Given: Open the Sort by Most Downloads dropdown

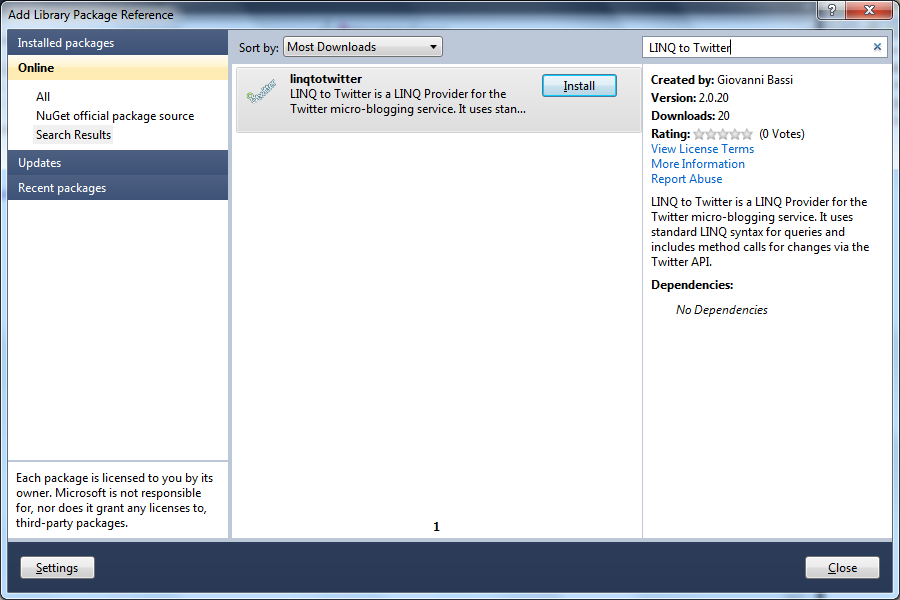Looking at the screenshot, I should click(x=363, y=47).
